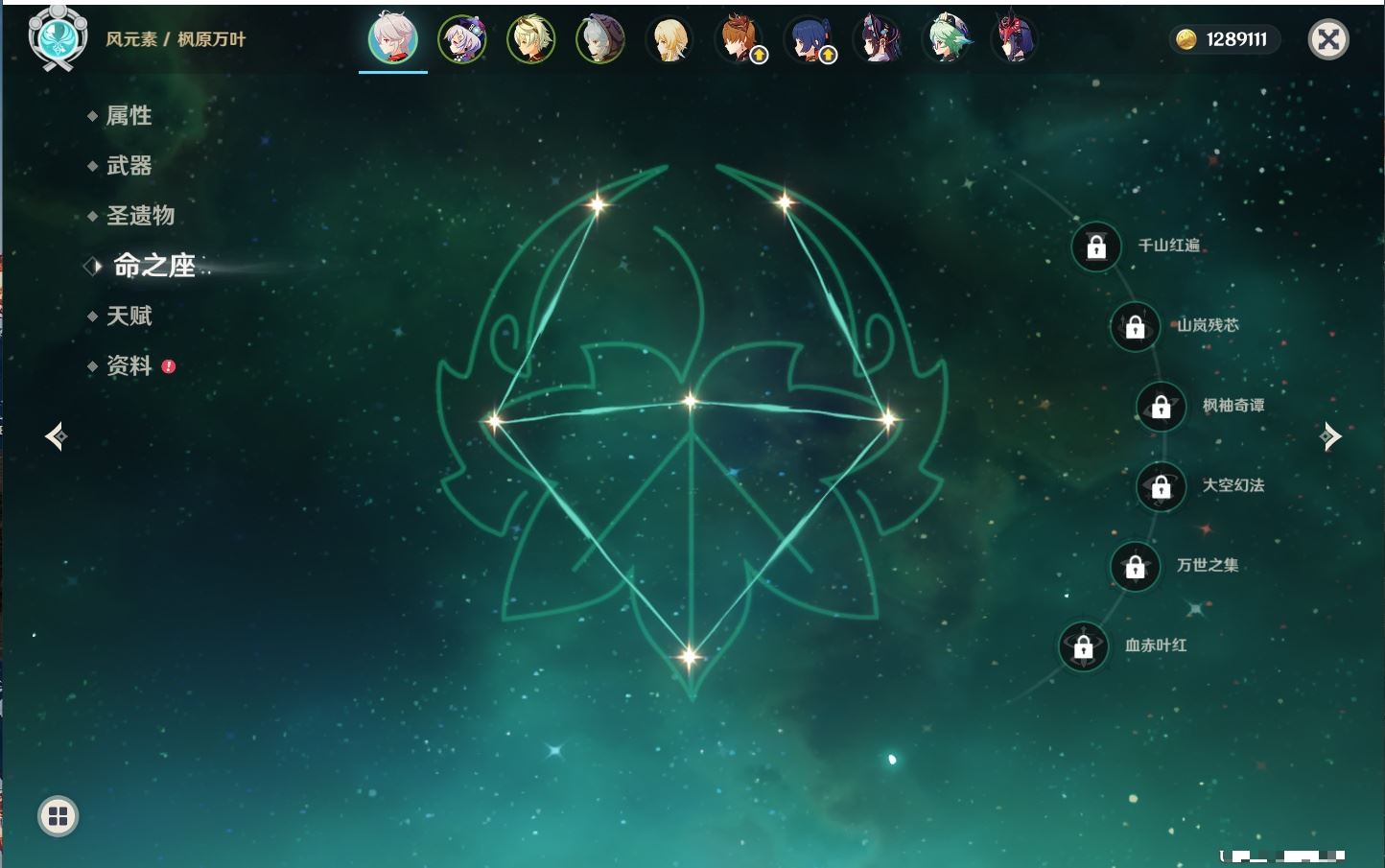Select the long blonde-haired Traveler avatar
Viewport: 1385px width, 868px height.
[x=669, y=39]
